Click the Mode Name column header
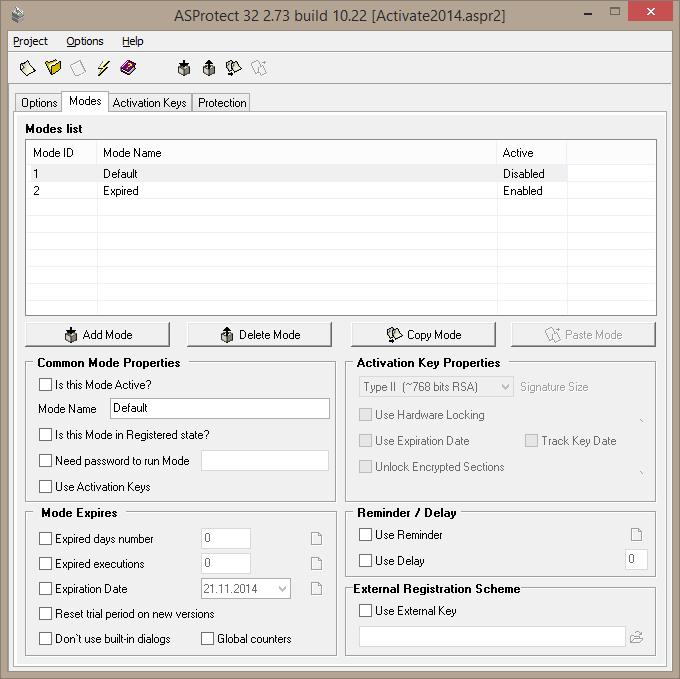Viewport: 680px width, 679px height. (x=297, y=153)
